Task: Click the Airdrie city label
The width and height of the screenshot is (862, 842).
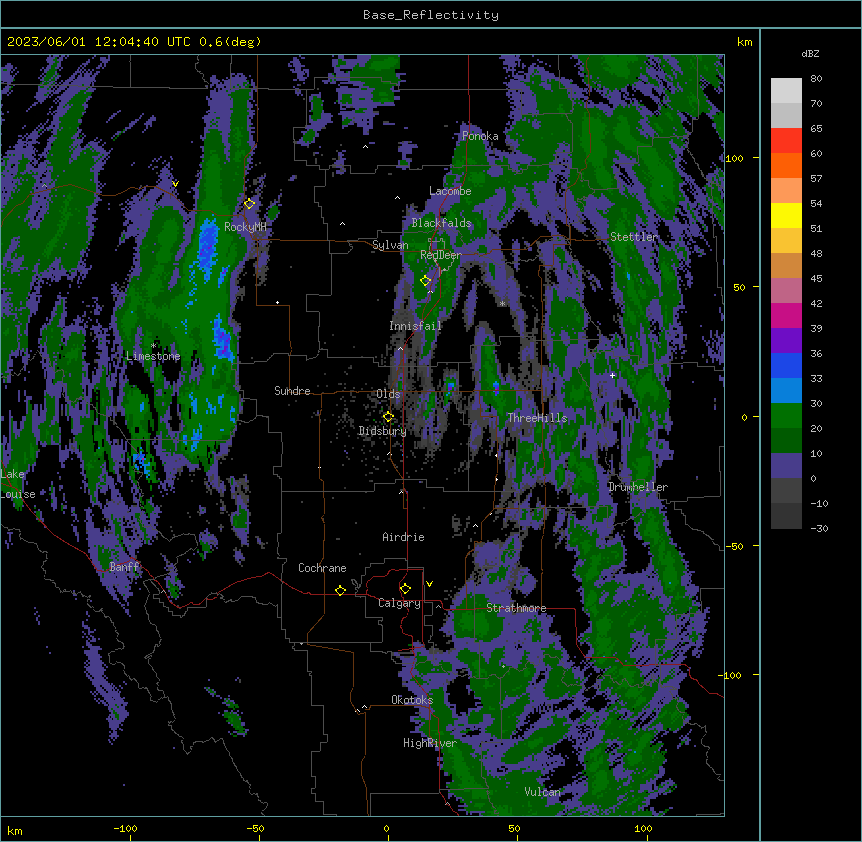Action: (x=404, y=537)
